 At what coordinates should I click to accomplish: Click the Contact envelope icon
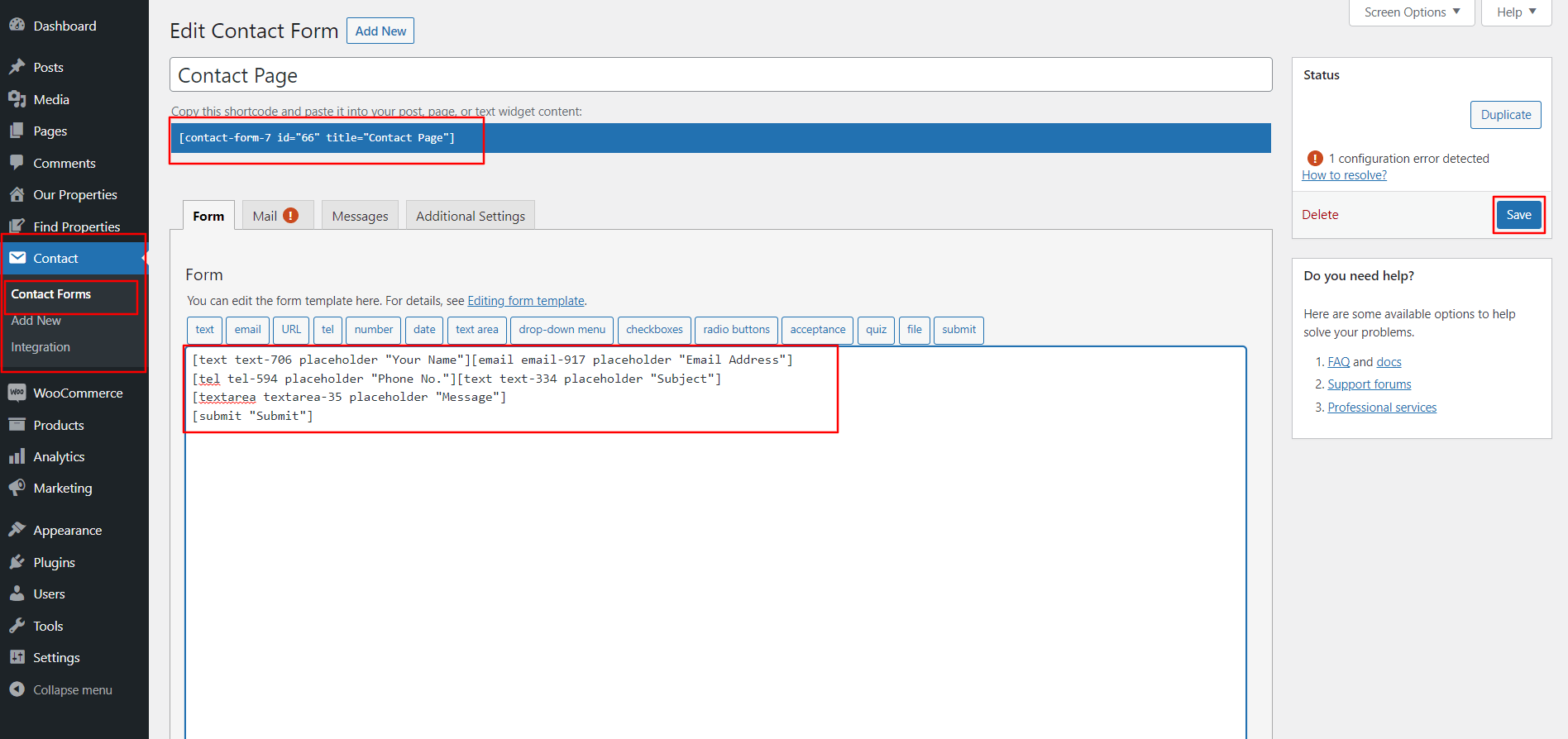click(17, 258)
